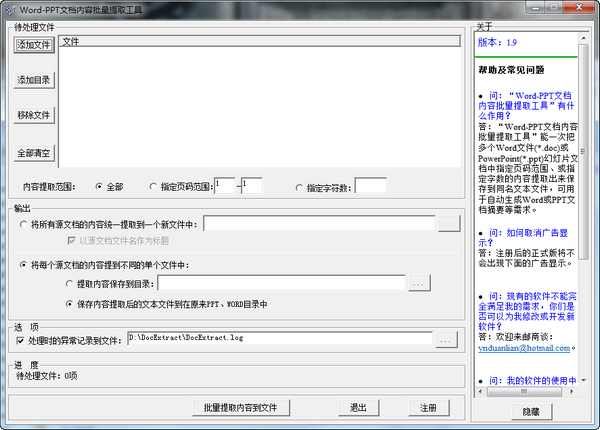Click the application icon in title bar
Viewport: 600px width, 430px height.
(x=10, y=10)
